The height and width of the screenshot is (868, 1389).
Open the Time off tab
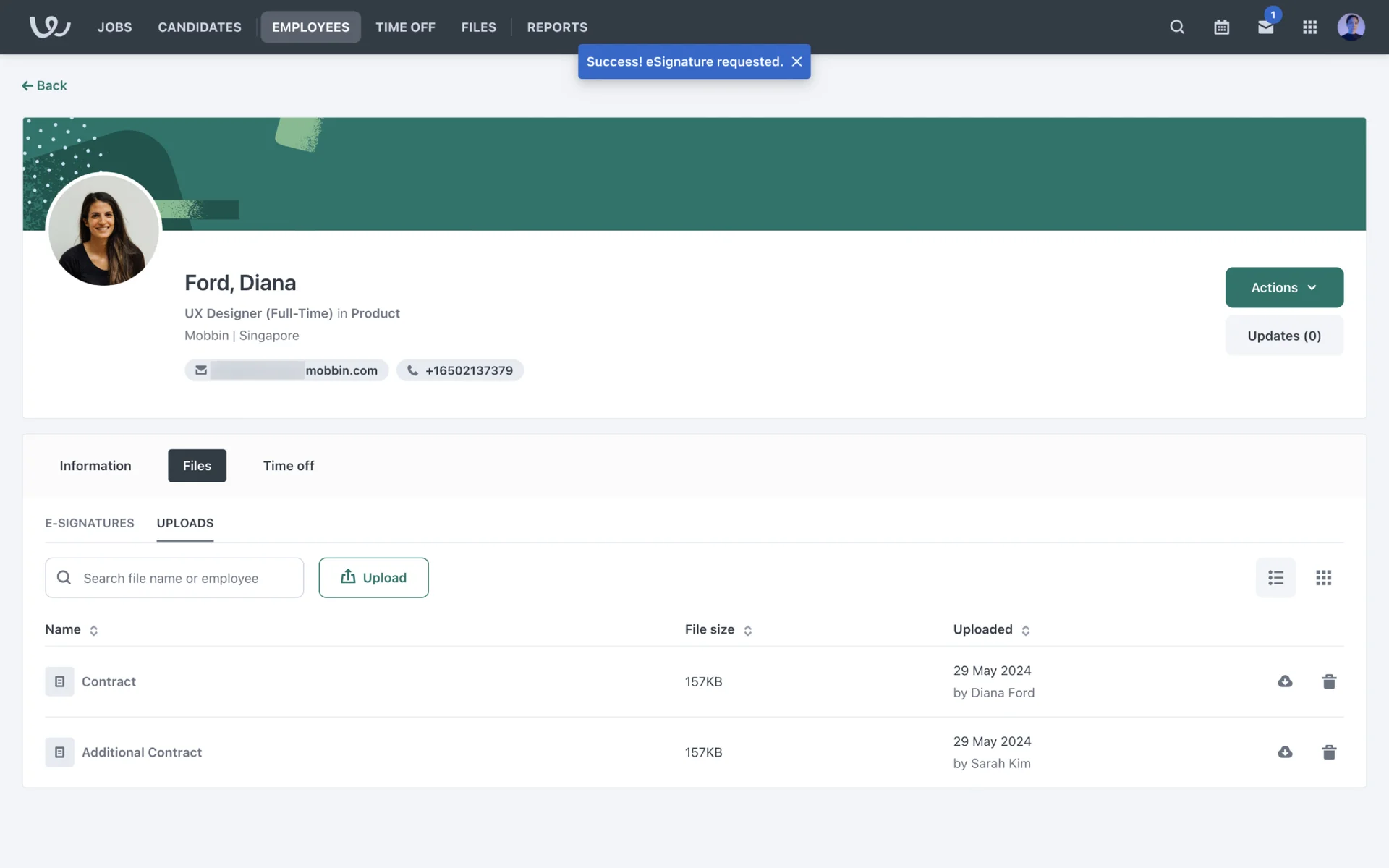pos(288,466)
